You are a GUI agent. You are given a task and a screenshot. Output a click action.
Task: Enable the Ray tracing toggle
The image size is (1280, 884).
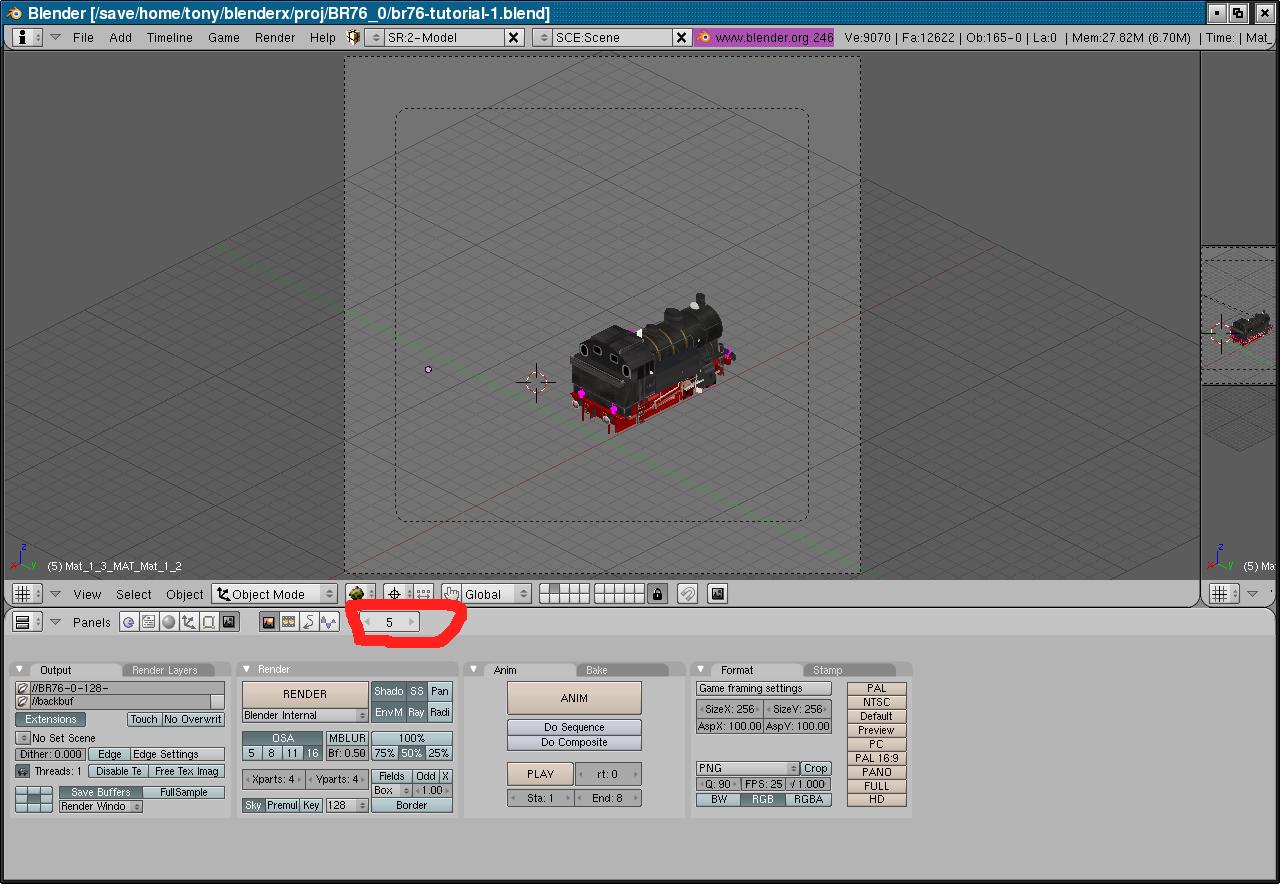pyautogui.click(x=416, y=712)
